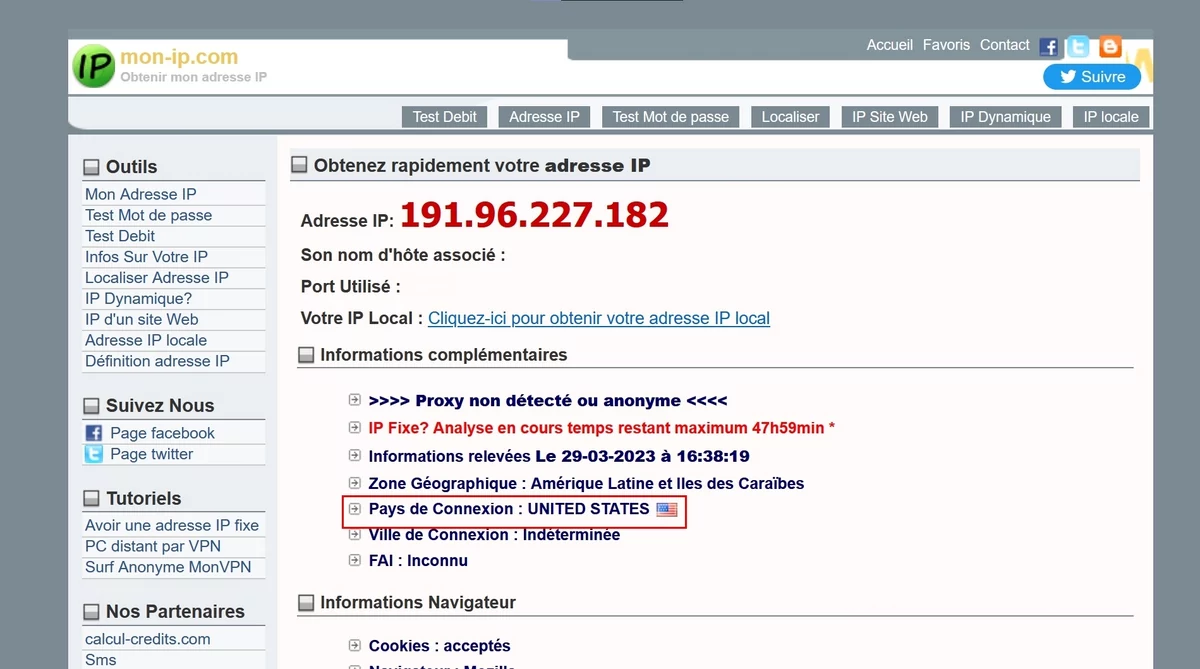Click square icon beside Obtenez rapidement heading
The width and height of the screenshot is (1200, 669).
(x=299, y=165)
